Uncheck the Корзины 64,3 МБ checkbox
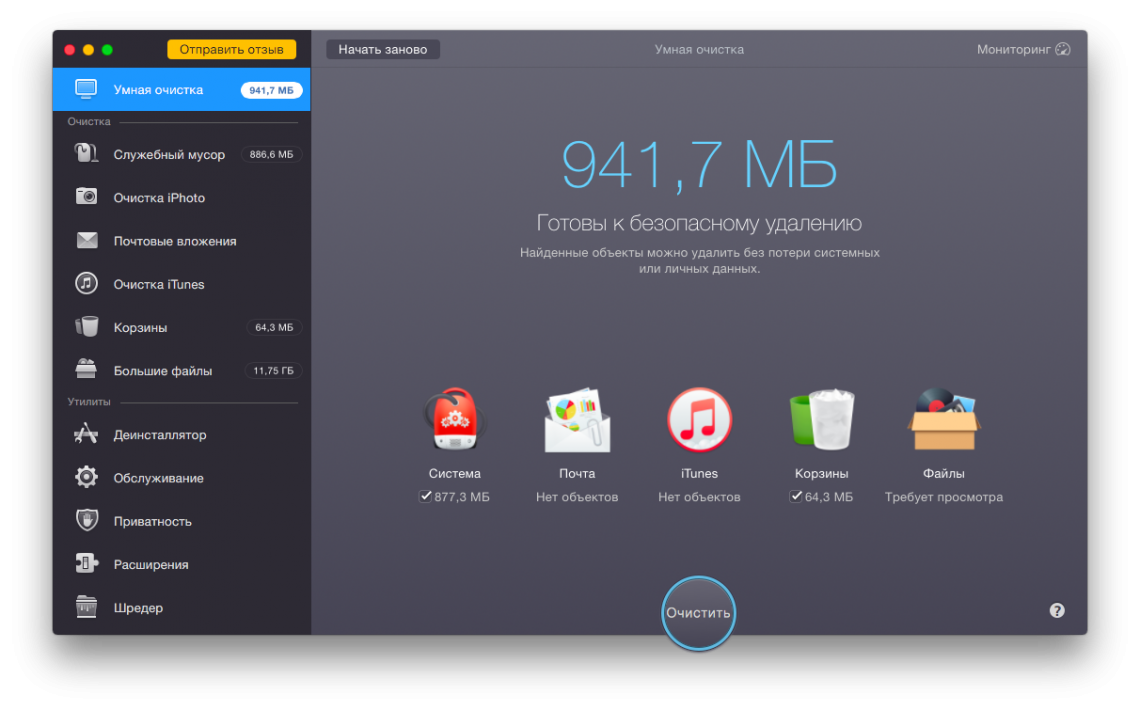Screen dimensions: 1140x710 pos(796,495)
